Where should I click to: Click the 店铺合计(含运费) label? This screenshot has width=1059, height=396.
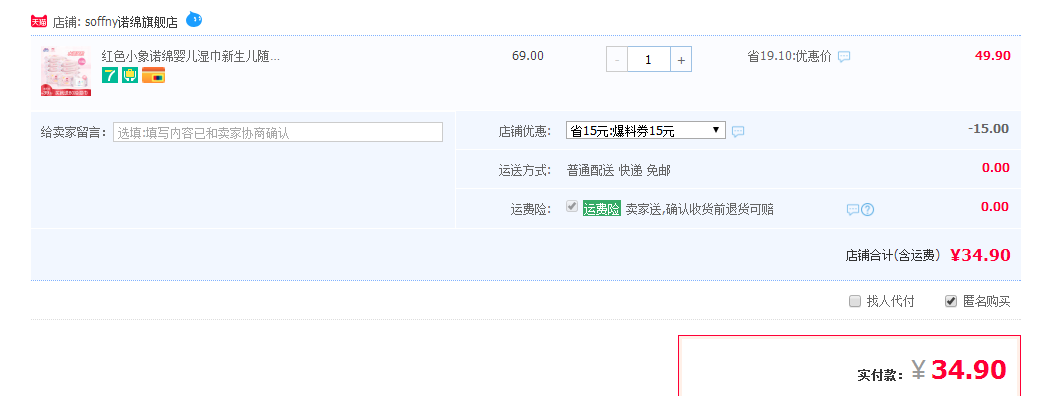893,255
